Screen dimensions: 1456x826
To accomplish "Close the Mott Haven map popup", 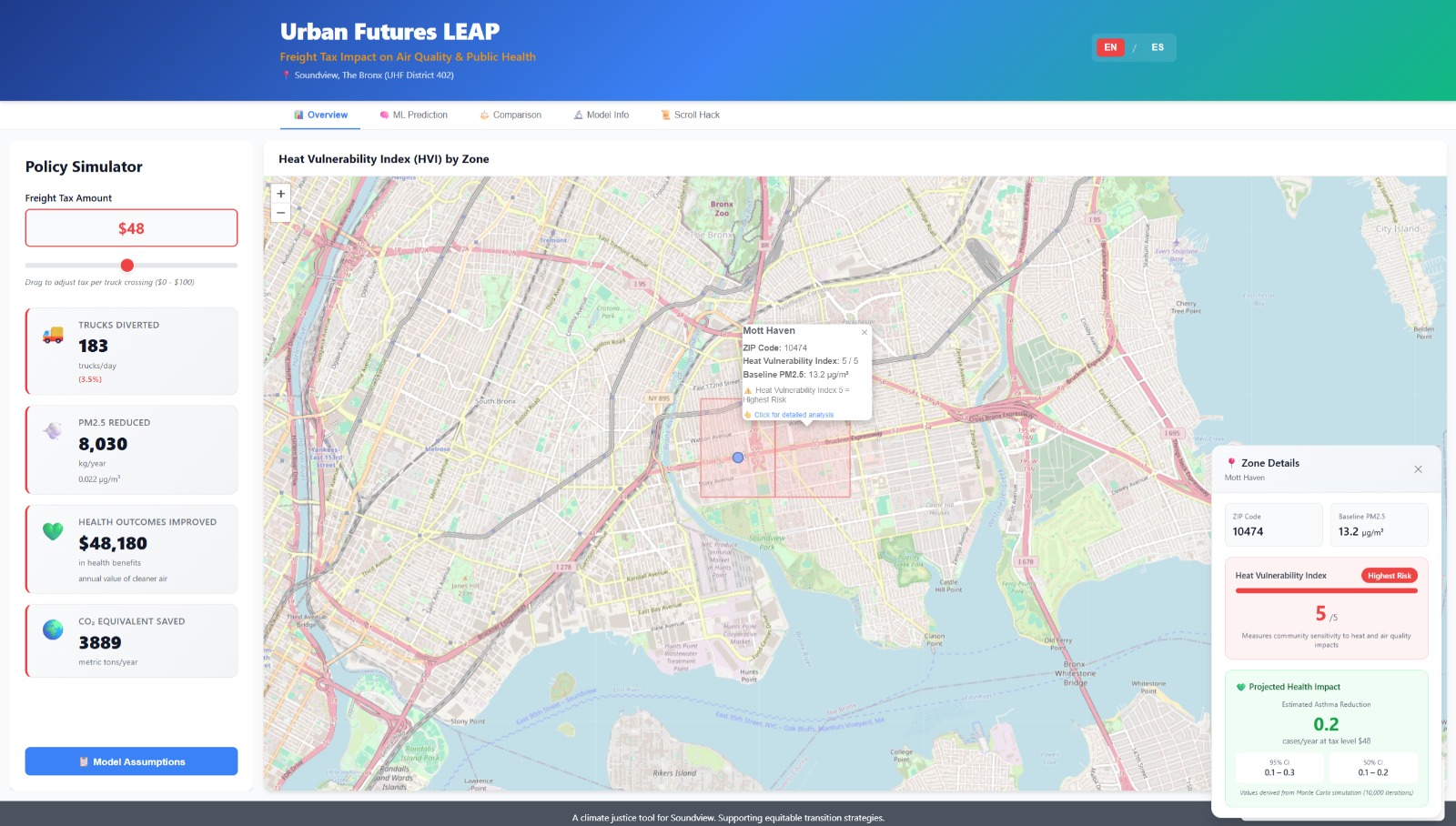I will [x=864, y=332].
